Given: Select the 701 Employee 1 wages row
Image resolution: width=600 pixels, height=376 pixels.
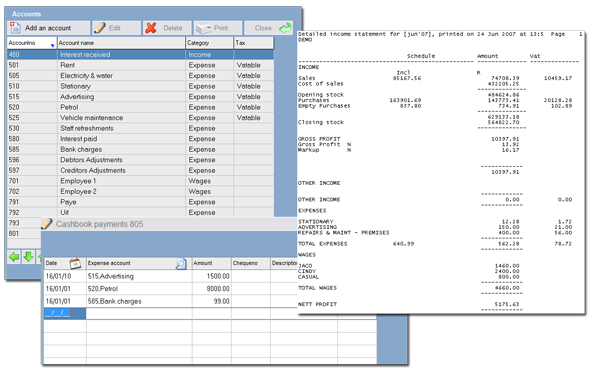Looking at the screenshot, I should (x=140, y=181).
